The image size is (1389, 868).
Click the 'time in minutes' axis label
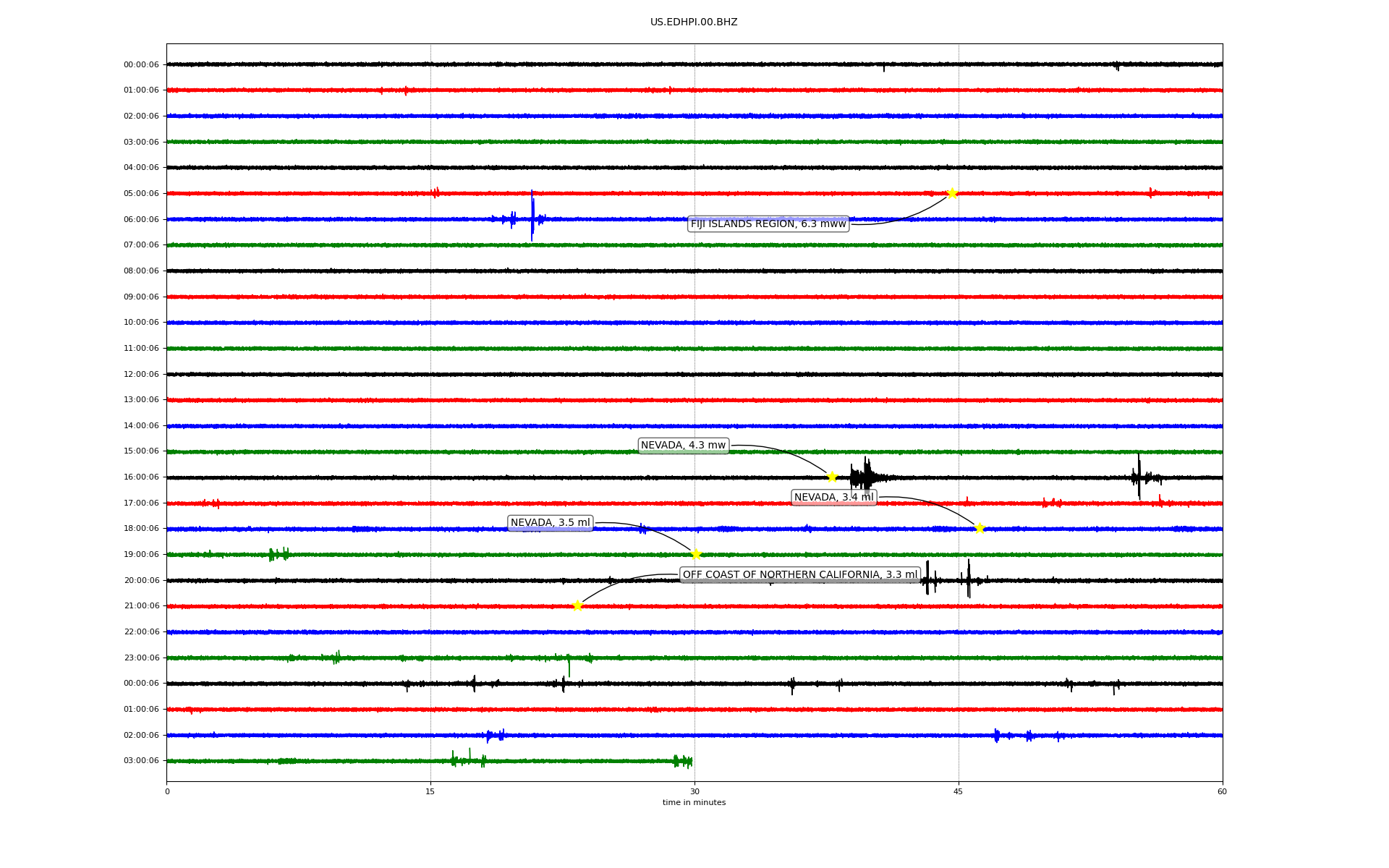(693, 803)
